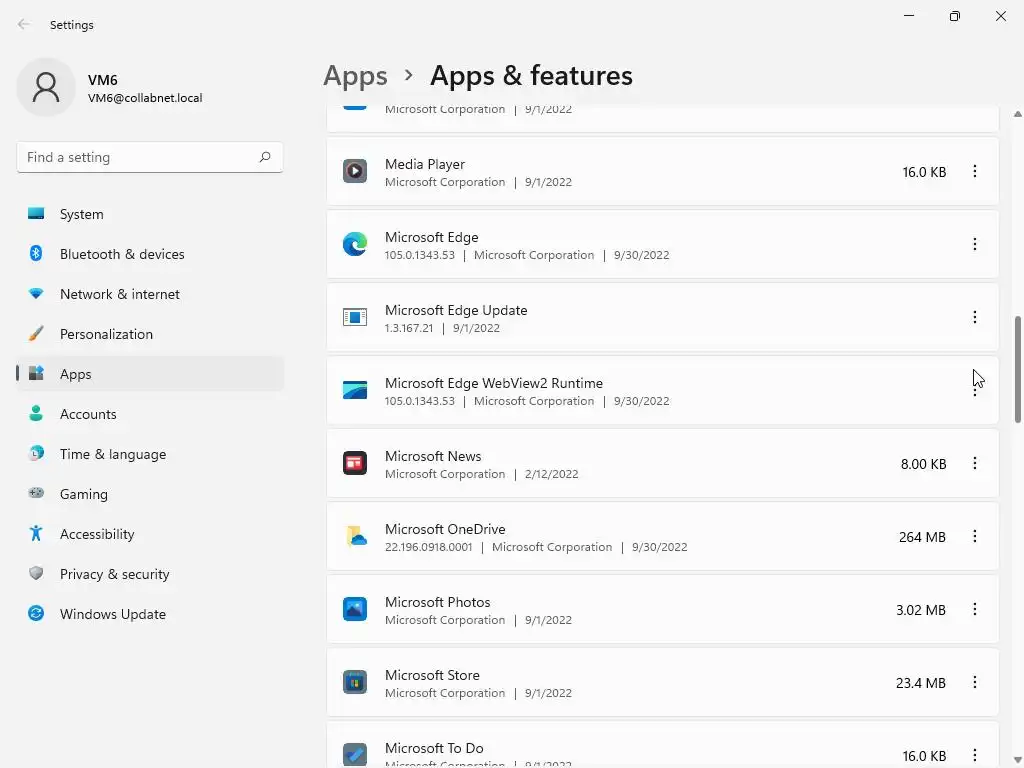This screenshot has width=1024, height=768.
Task: Click the Microsoft Edge app icon
Action: click(x=355, y=244)
